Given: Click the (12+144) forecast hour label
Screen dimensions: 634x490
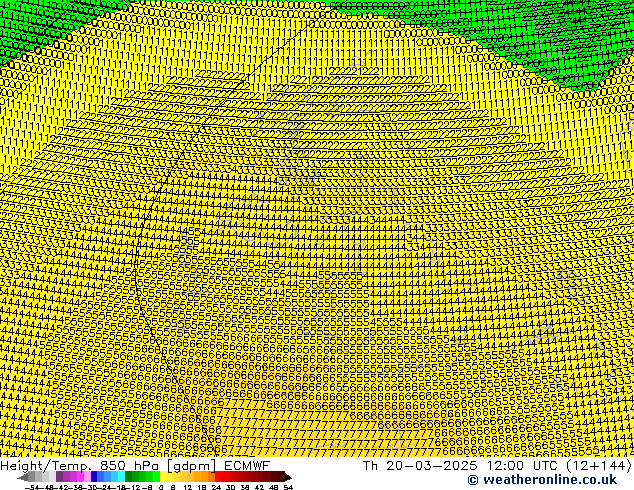Looking at the screenshot, I should pos(600,466).
